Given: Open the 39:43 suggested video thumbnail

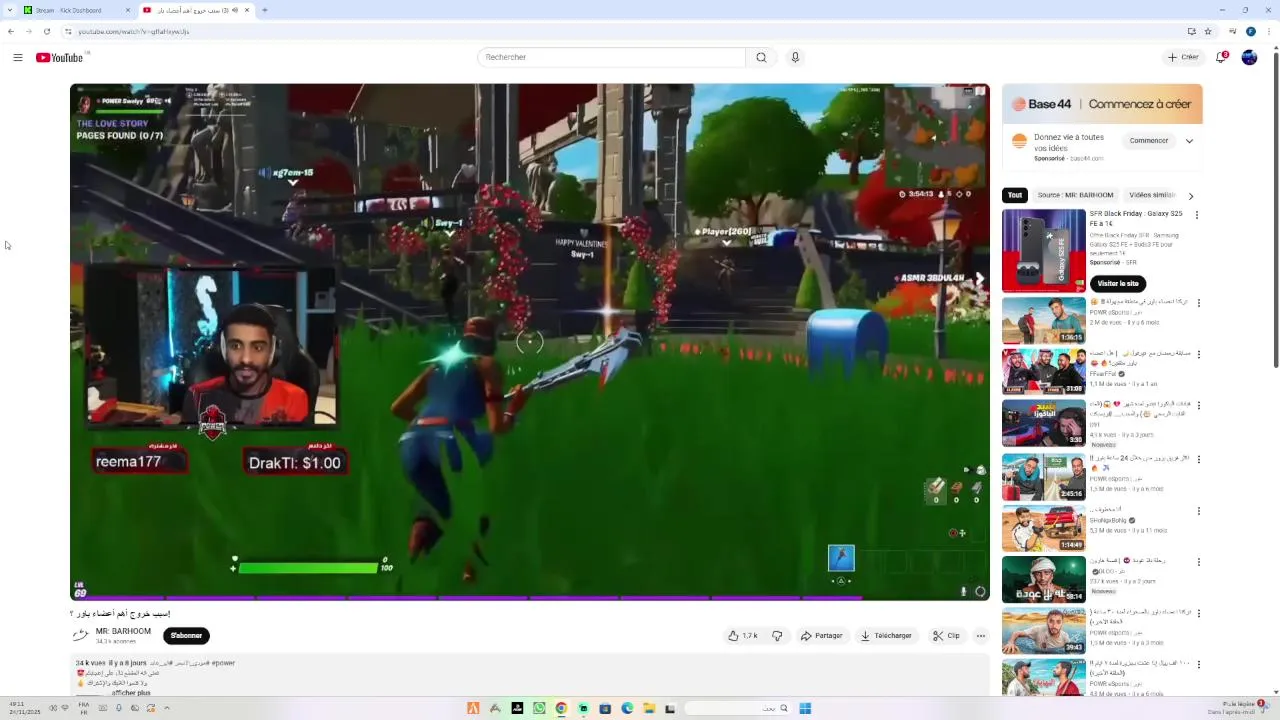Looking at the screenshot, I should pyautogui.click(x=1044, y=632).
